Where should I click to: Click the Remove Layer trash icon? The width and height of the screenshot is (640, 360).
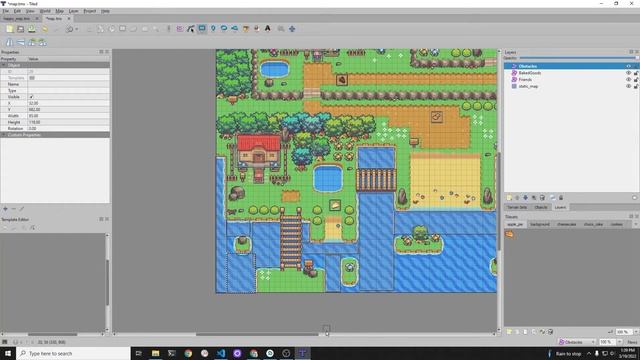tap(542, 198)
